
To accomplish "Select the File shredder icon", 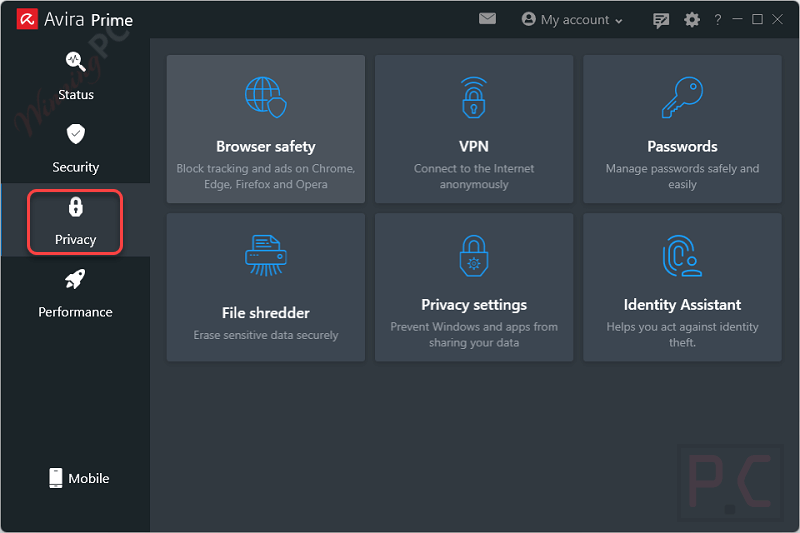I will click(x=266, y=256).
